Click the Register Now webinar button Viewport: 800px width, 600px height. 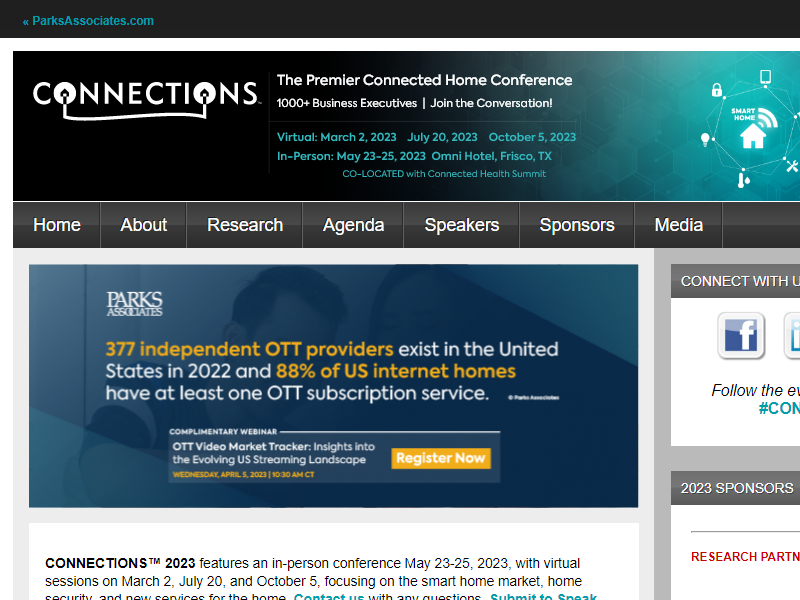click(441, 458)
